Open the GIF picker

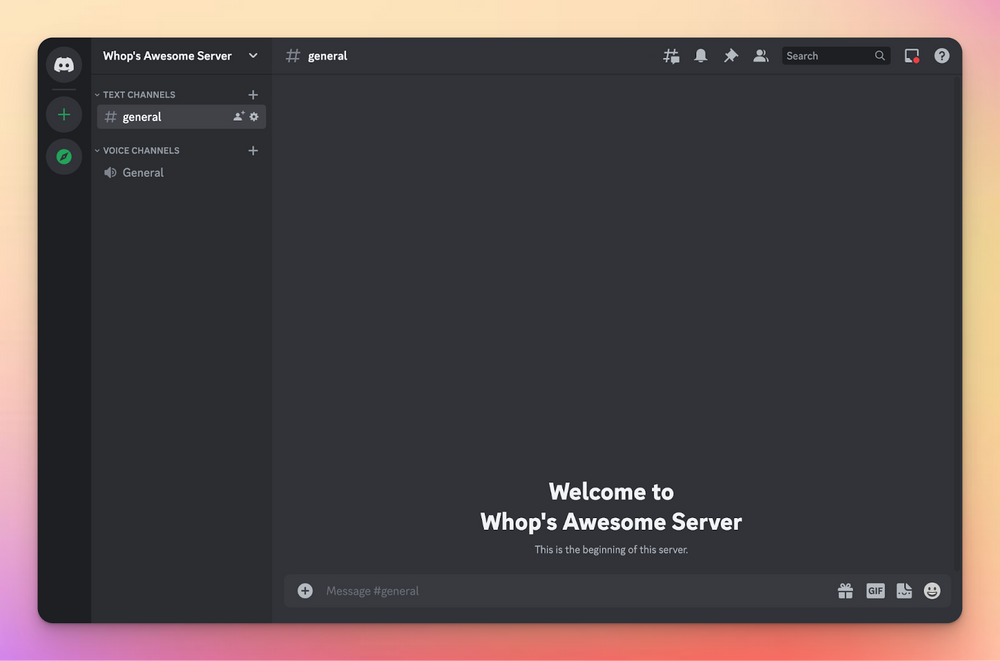tap(875, 591)
